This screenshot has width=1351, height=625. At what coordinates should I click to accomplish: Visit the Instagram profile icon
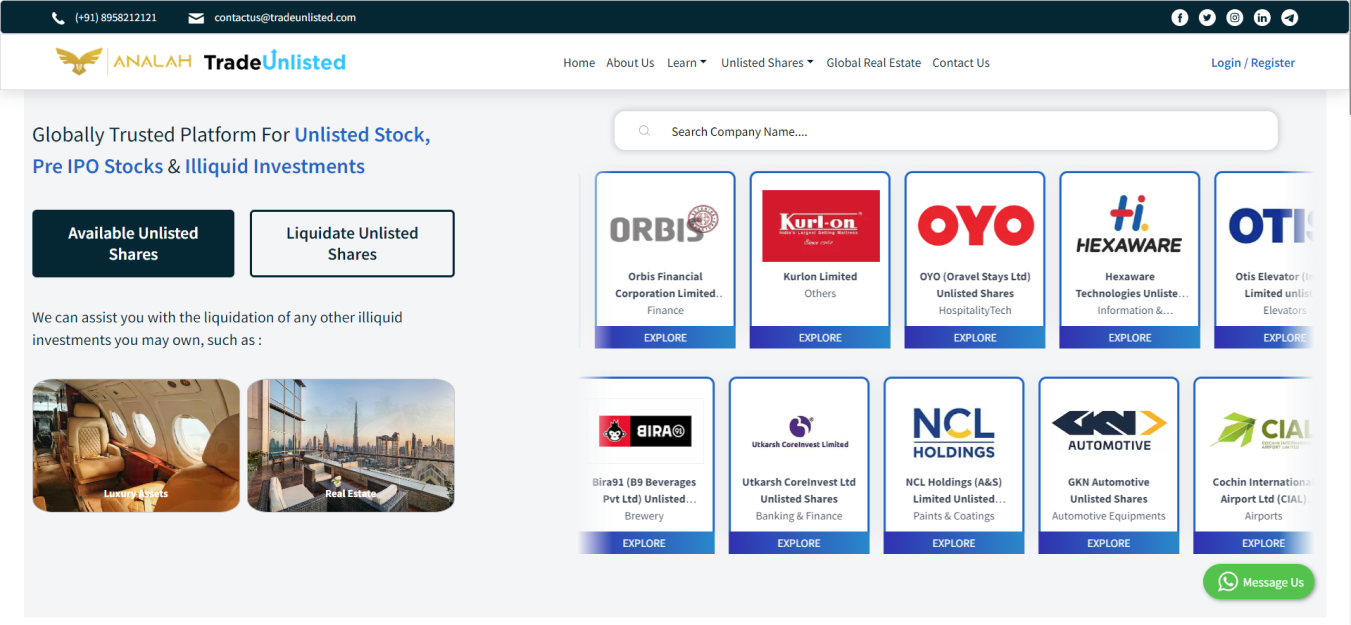pos(1234,17)
